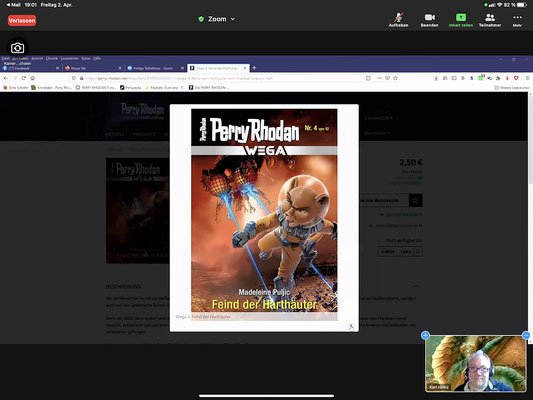Click the lightbox close icon at bottom right
This screenshot has height=400, width=533.
[351, 327]
